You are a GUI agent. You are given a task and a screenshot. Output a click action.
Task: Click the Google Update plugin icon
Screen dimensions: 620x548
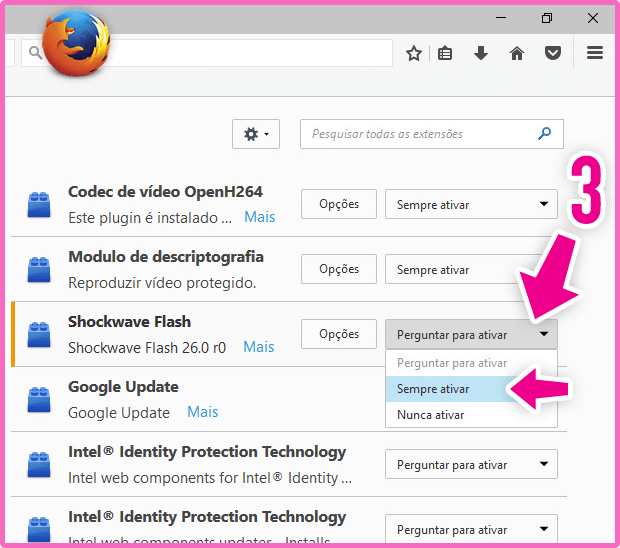pyautogui.click(x=39, y=399)
